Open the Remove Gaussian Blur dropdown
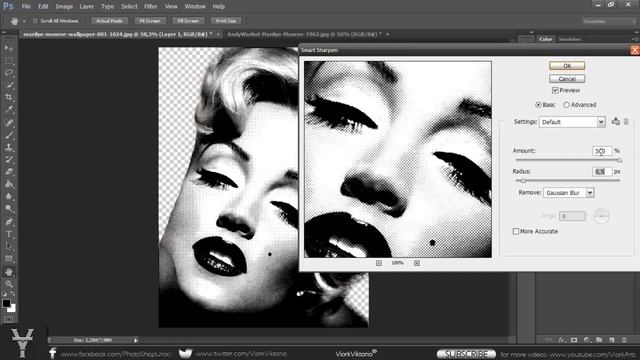The height and width of the screenshot is (360, 640). [x=569, y=193]
